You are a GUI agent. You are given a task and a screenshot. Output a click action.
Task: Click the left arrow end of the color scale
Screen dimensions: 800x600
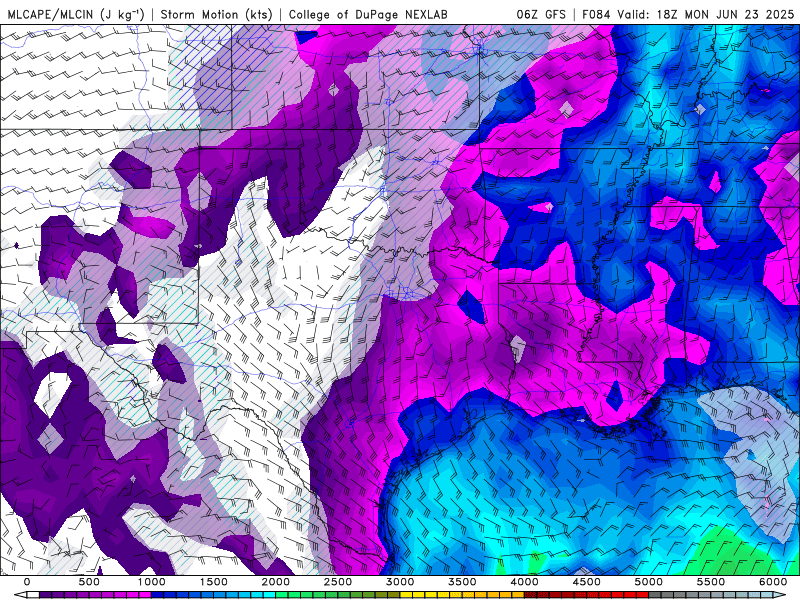20,595
